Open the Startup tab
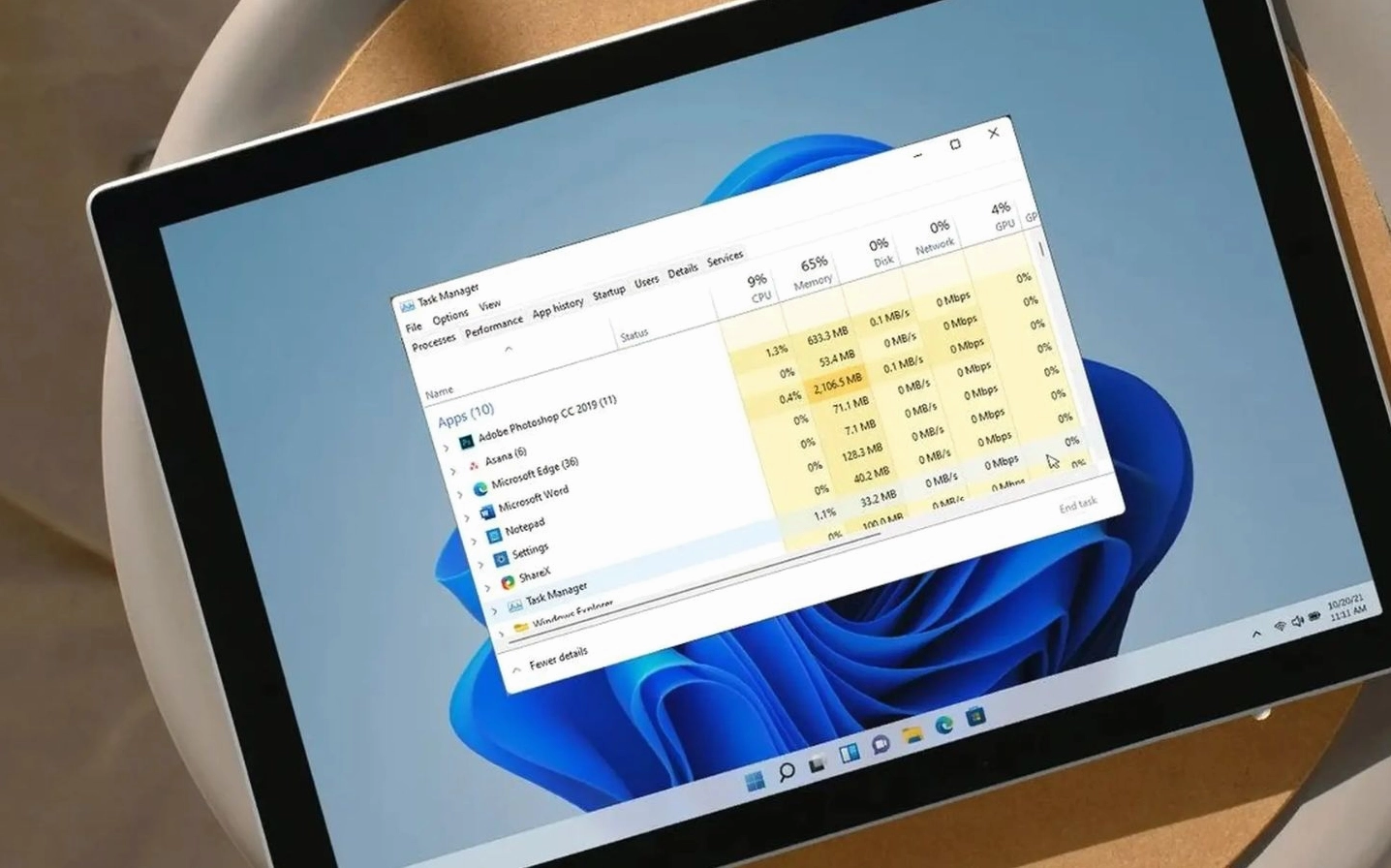Screen dimensions: 1391x868 pyautogui.click(x=608, y=293)
